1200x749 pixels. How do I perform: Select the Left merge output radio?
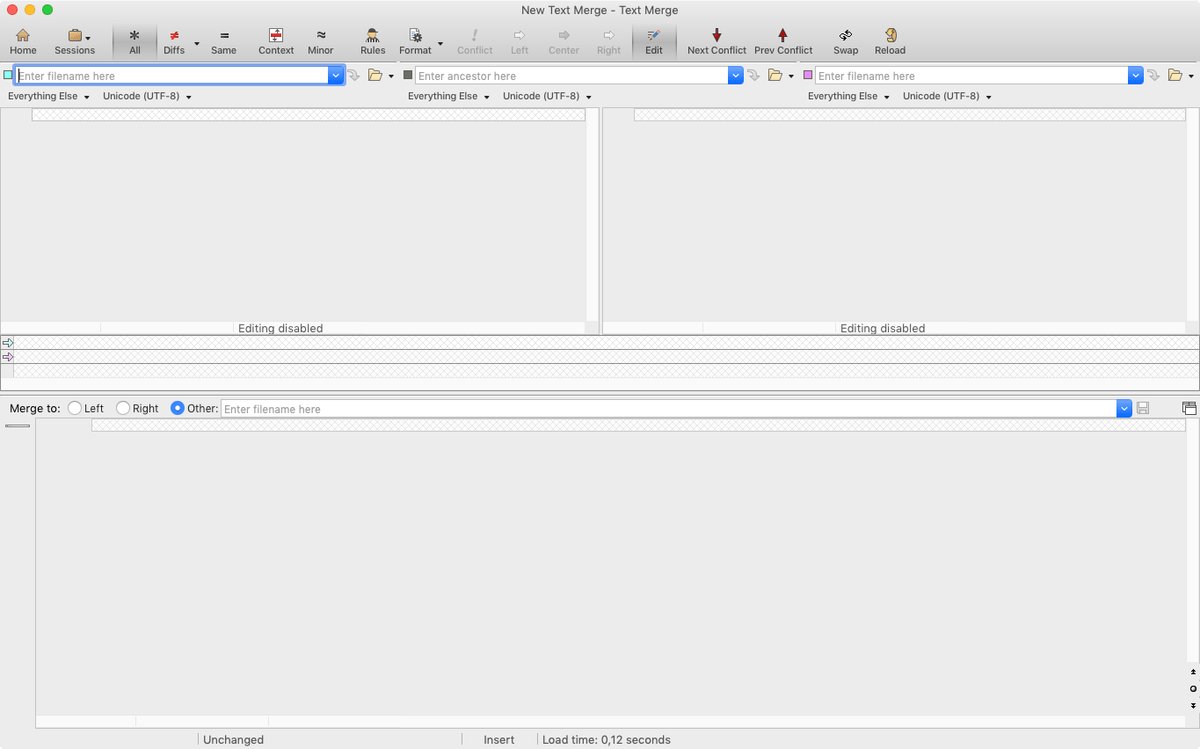tap(75, 408)
